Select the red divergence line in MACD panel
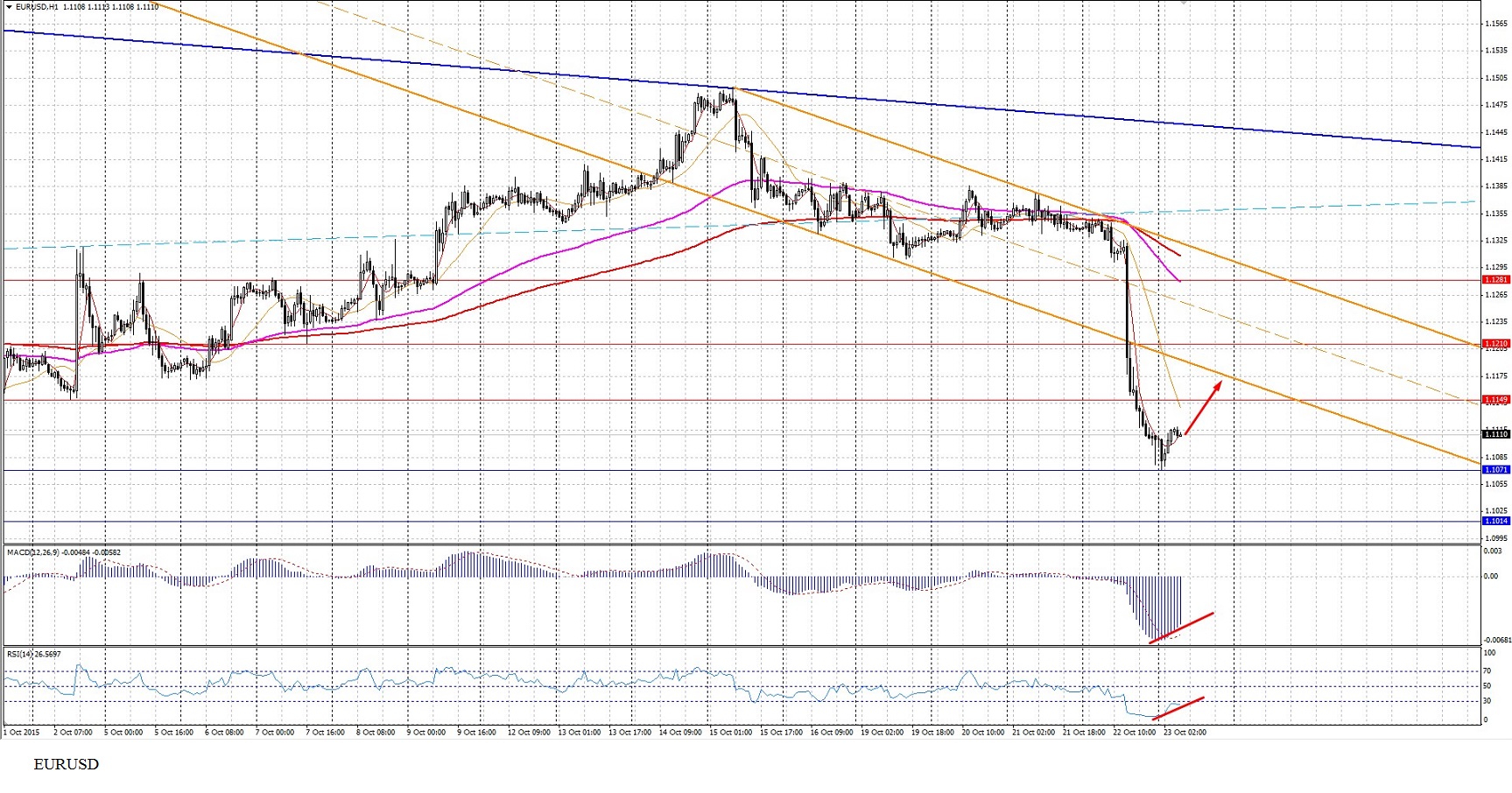1512x793 pixels. (1181, 628)
